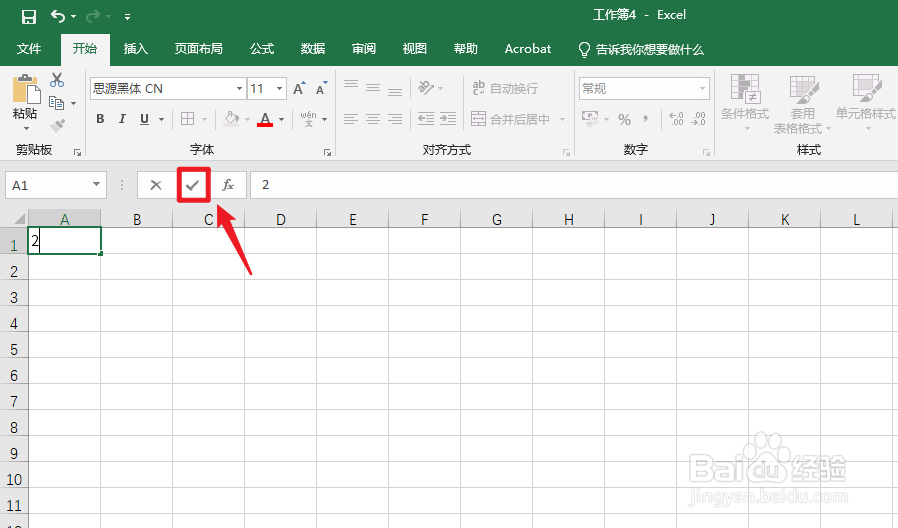This screenshot has width=898, height=528.
Task: Decrease decimal places
Action: [699, 119]
